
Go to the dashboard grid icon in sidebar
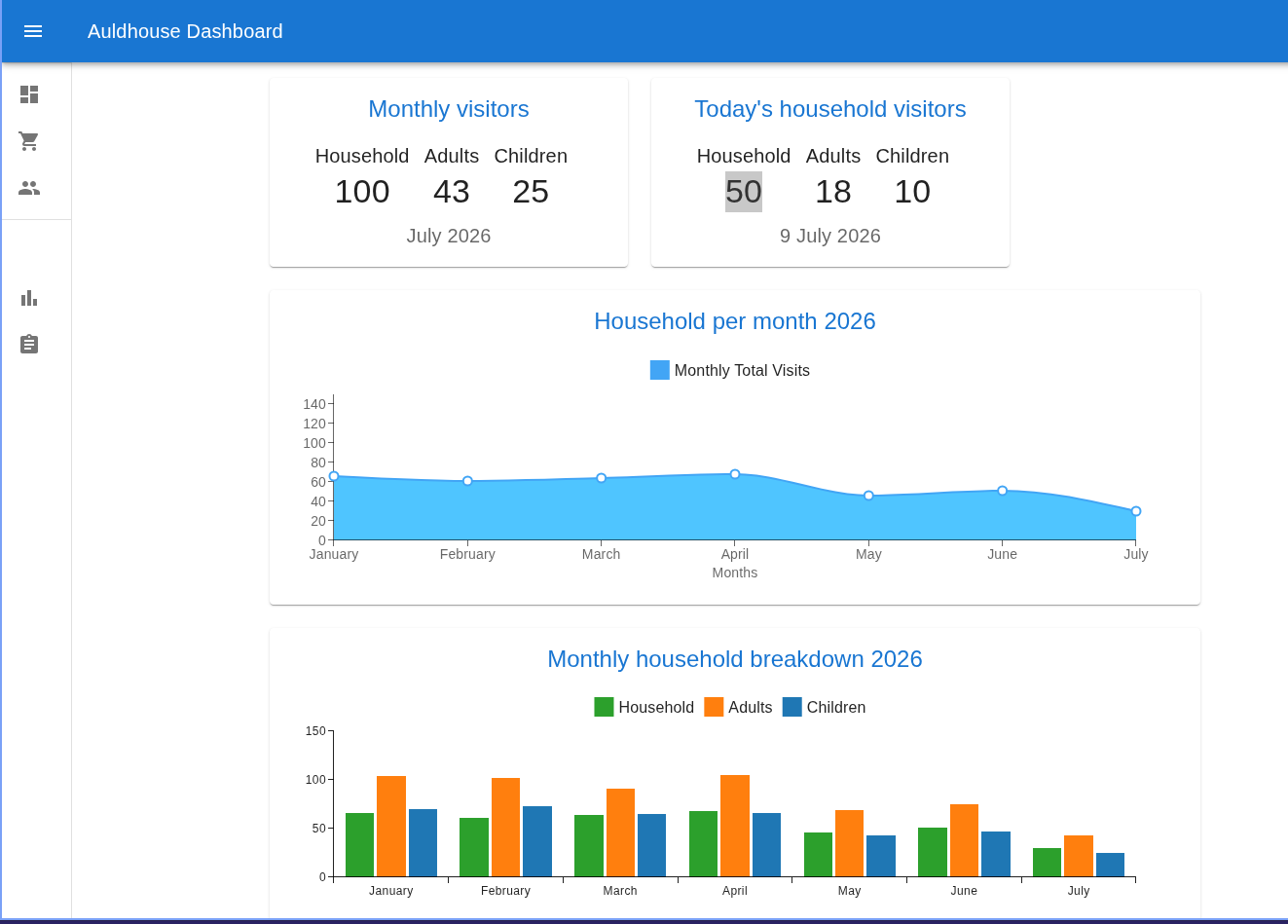click(x=29, y=94)
